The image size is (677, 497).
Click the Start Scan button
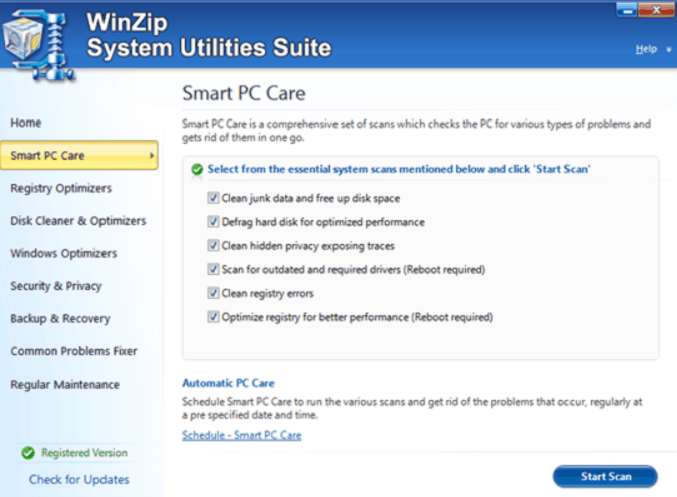pyautogui.click(x=605, y=477)
